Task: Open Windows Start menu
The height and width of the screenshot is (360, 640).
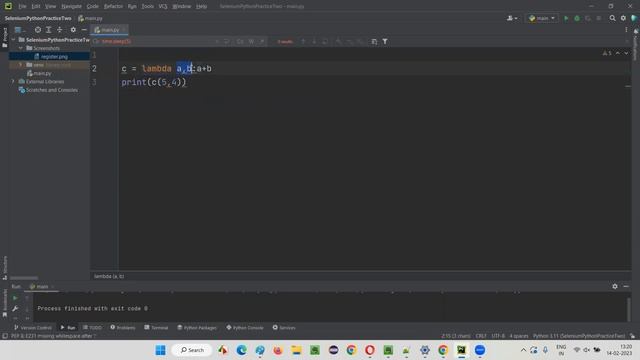Action: [160, 350]
